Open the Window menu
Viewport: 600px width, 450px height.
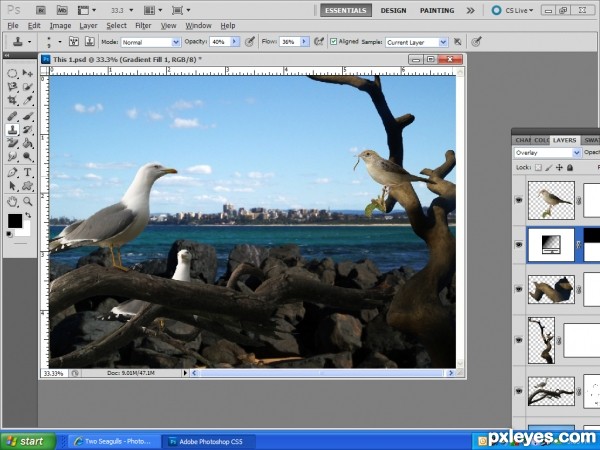click(x=198, y=26)
